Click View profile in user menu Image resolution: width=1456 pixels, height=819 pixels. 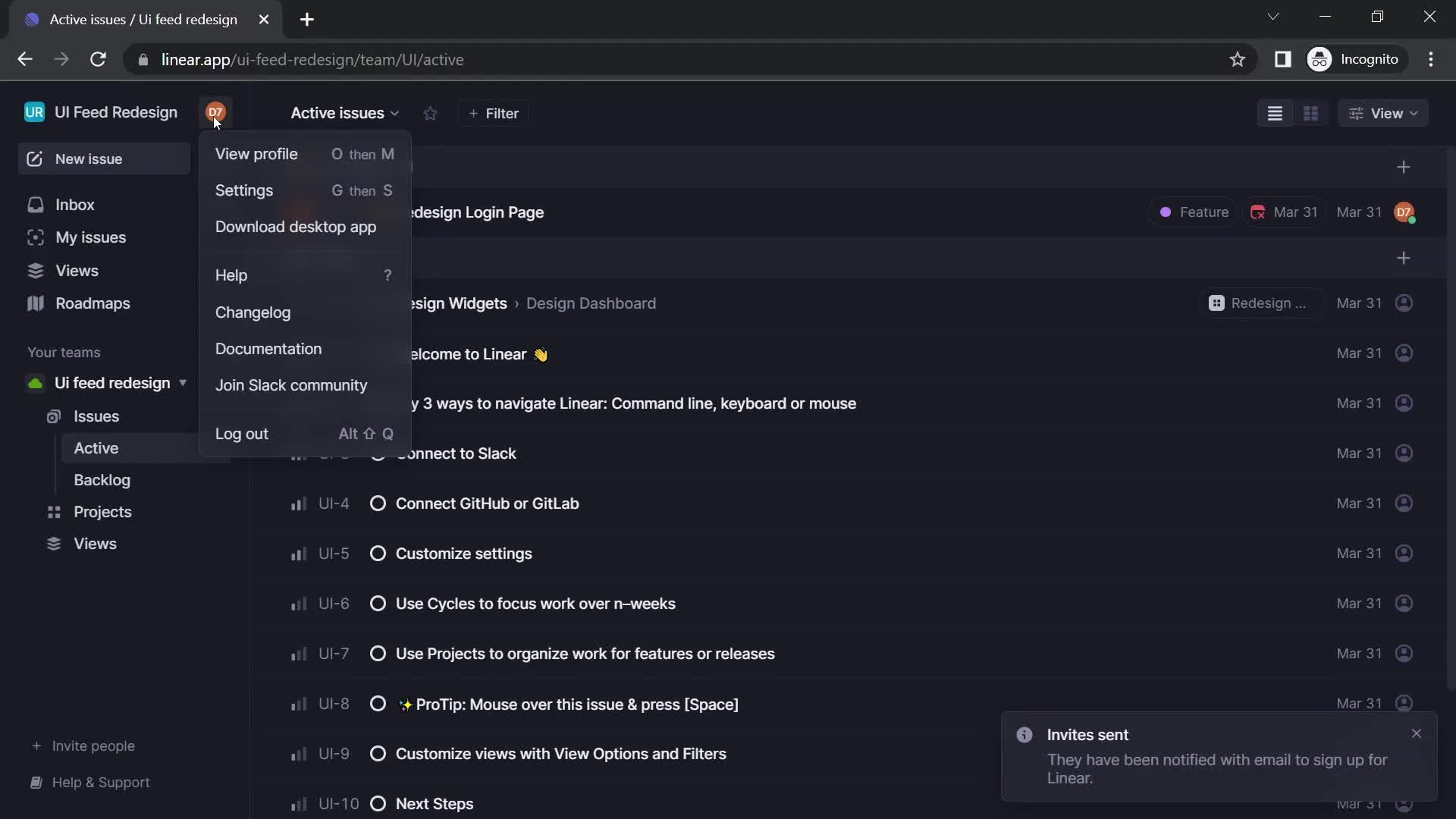point(256,153)
